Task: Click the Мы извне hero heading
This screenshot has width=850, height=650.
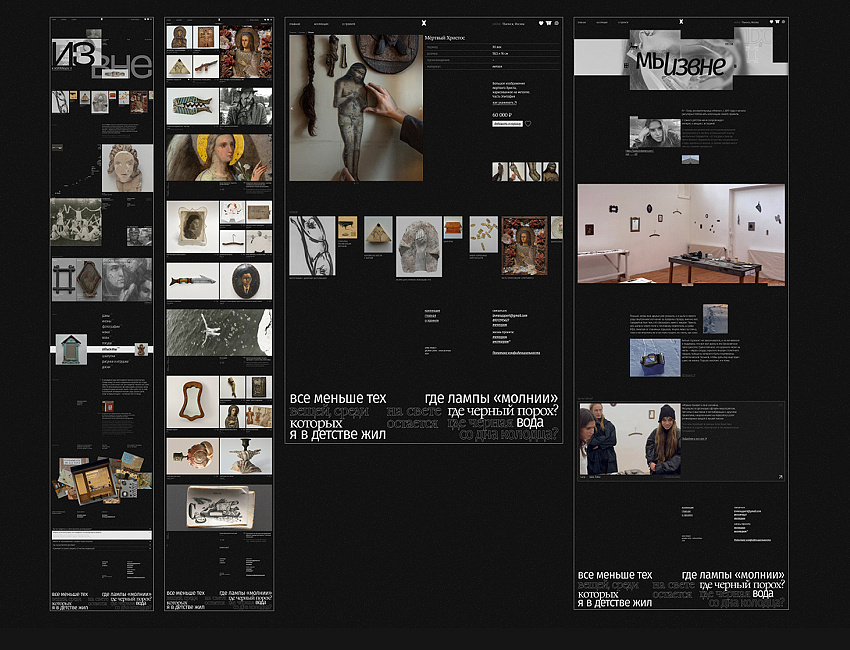Action: coord(681,63)
